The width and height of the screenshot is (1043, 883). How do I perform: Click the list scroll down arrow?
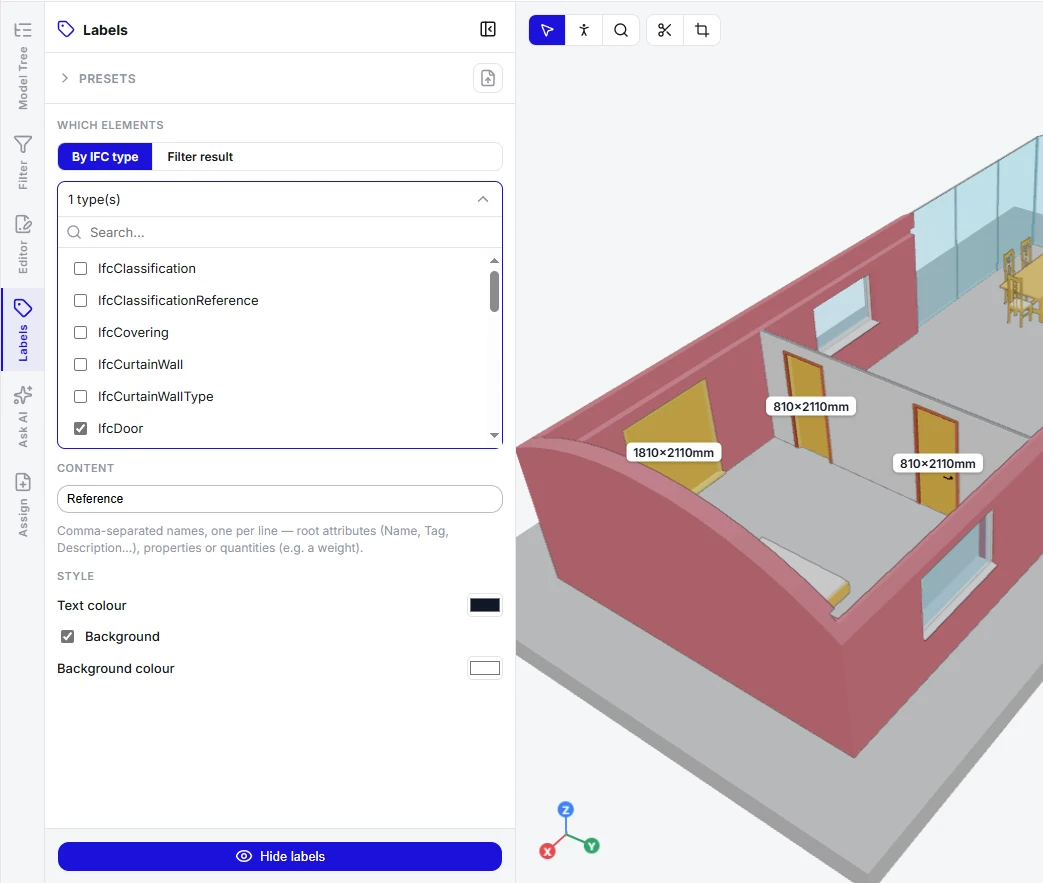coord(494,435)
